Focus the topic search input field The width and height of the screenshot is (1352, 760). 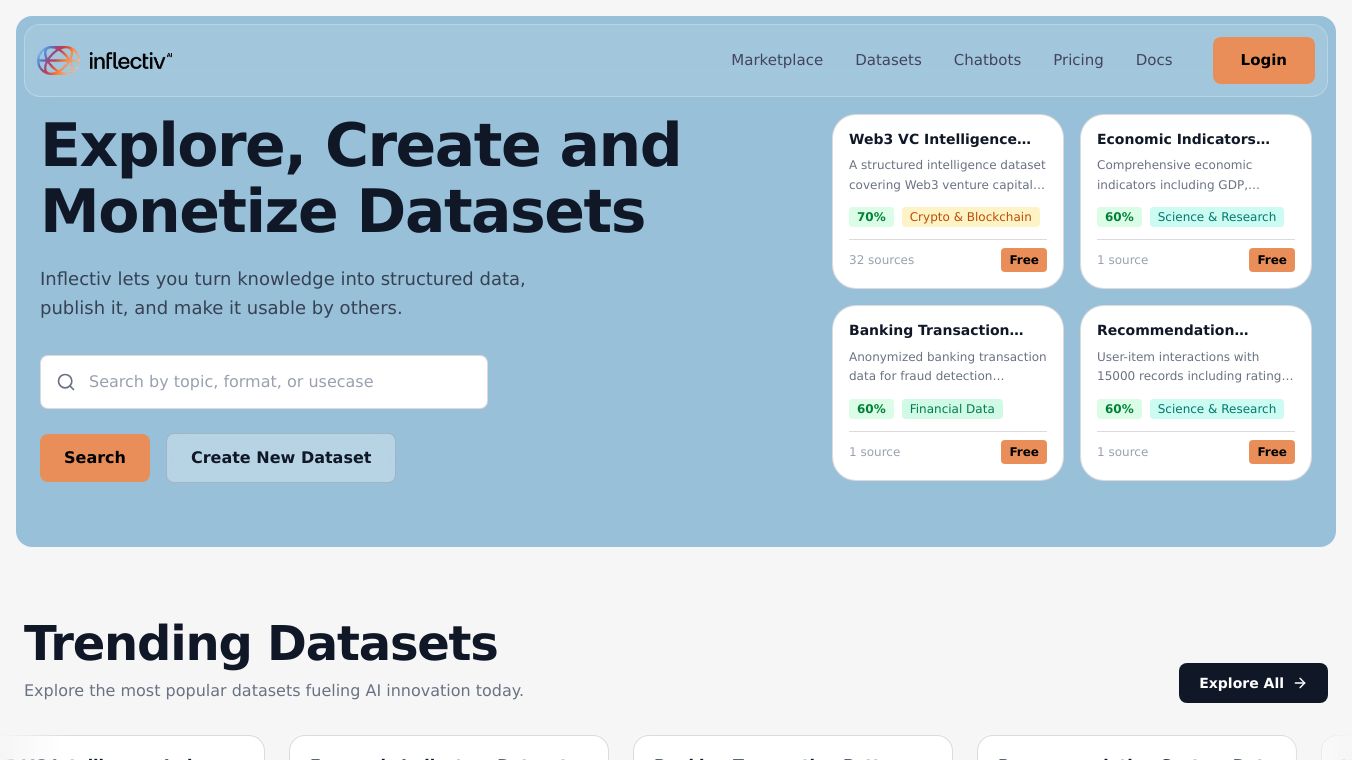[280, 382]
